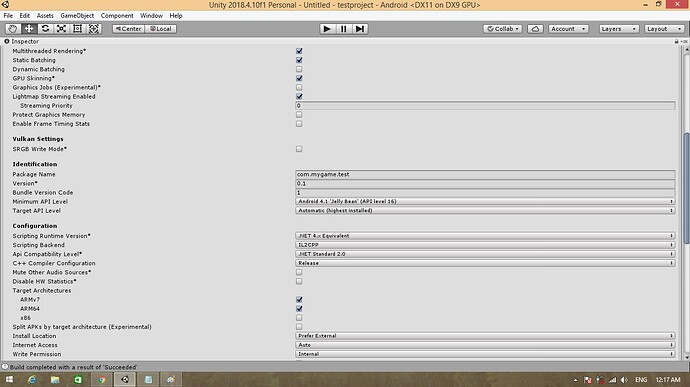This screenshot has width=690, height=387.
Task: Select the Rect transform tool
Action: point(77,29)
